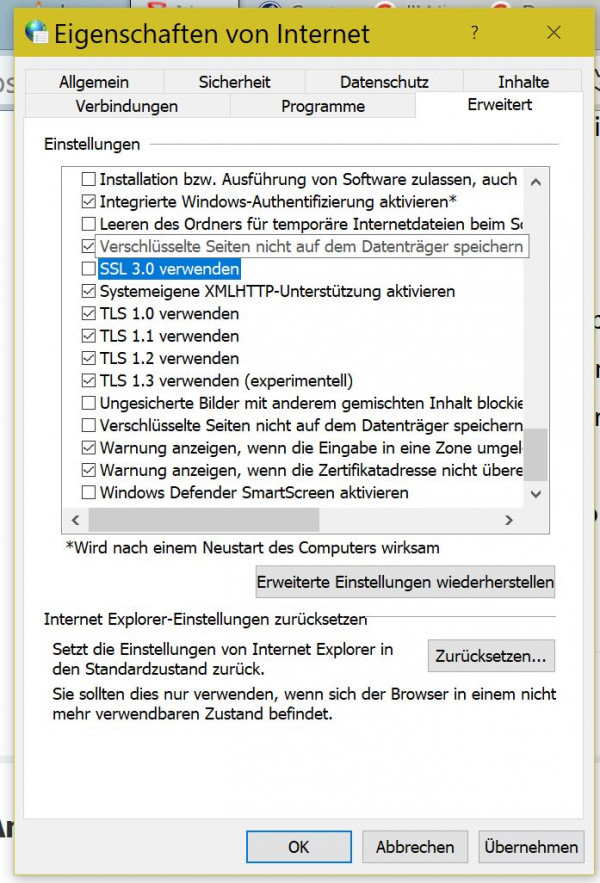The image size is (600, 883).
Task: Check Verschlüsselte Seiten nicht speichern below TLS 1.3
Action: [x=88, y=425]
